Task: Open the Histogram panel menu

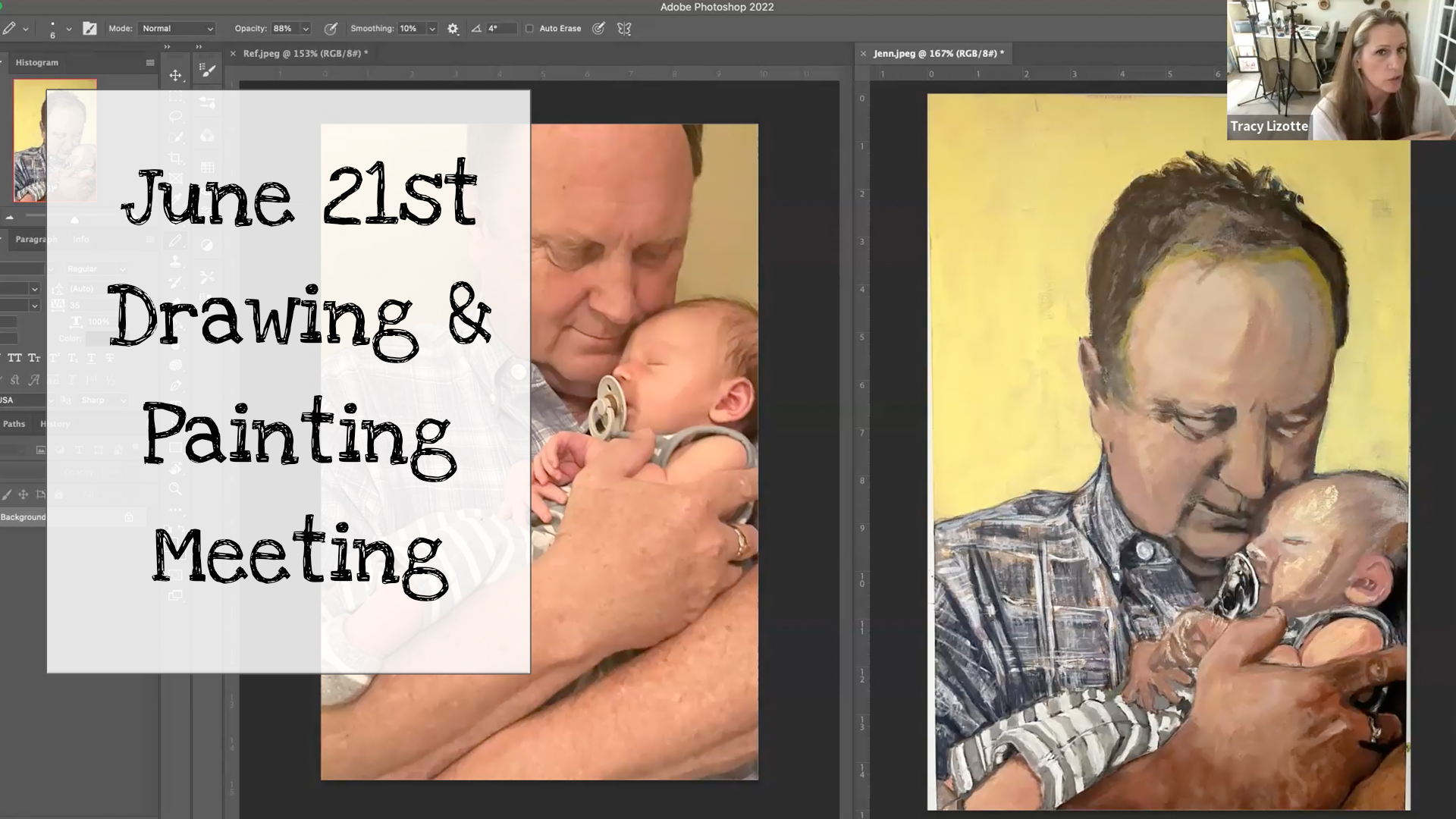Action: 150,62
